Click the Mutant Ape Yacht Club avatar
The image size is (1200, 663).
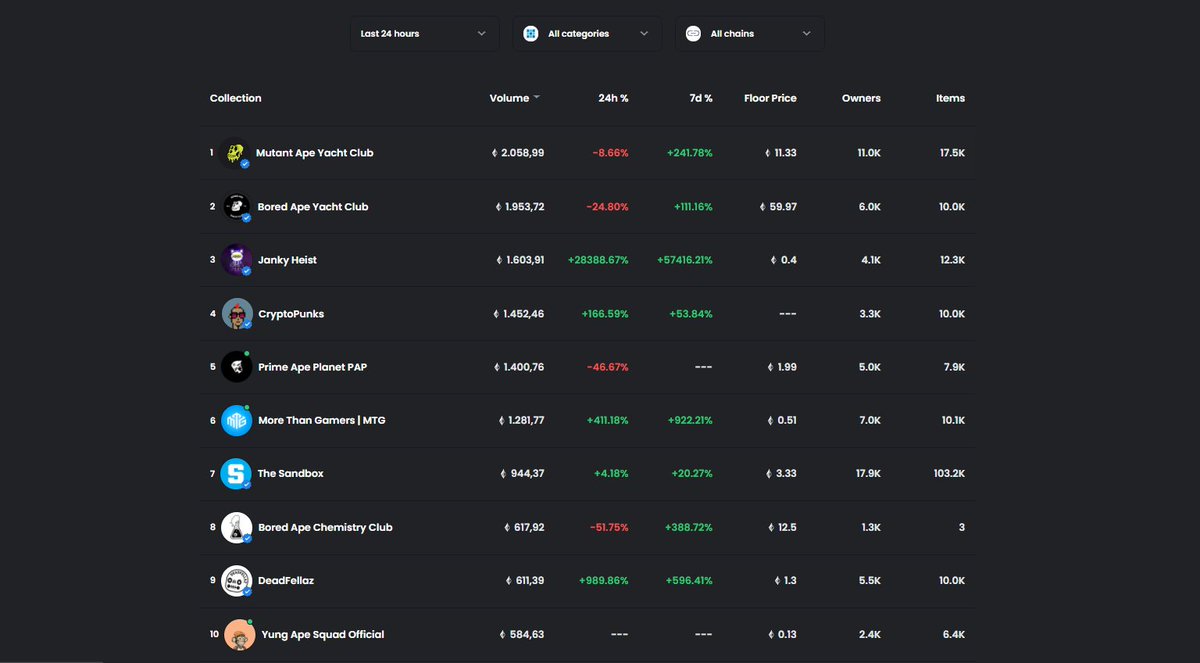[x=236, y=153]
